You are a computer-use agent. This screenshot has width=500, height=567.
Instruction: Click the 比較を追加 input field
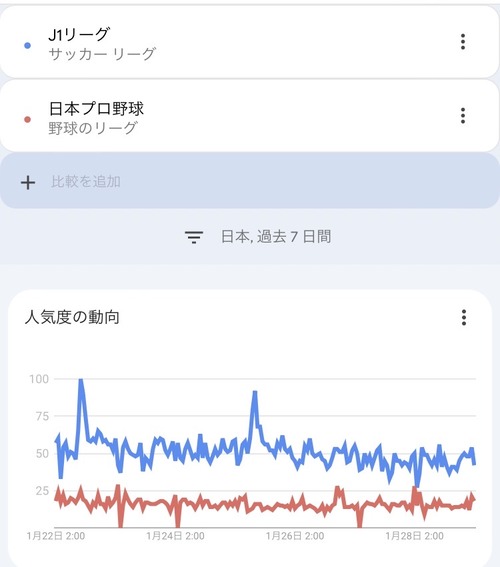point(250,181)
